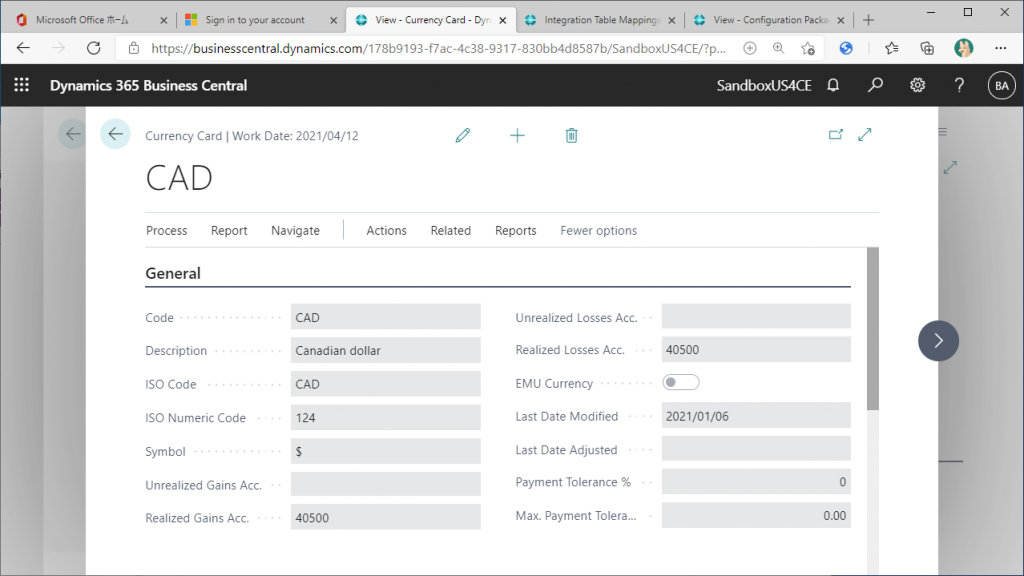Open a new browser tab
Viewport: 1024px width, 576px height.
868,20
